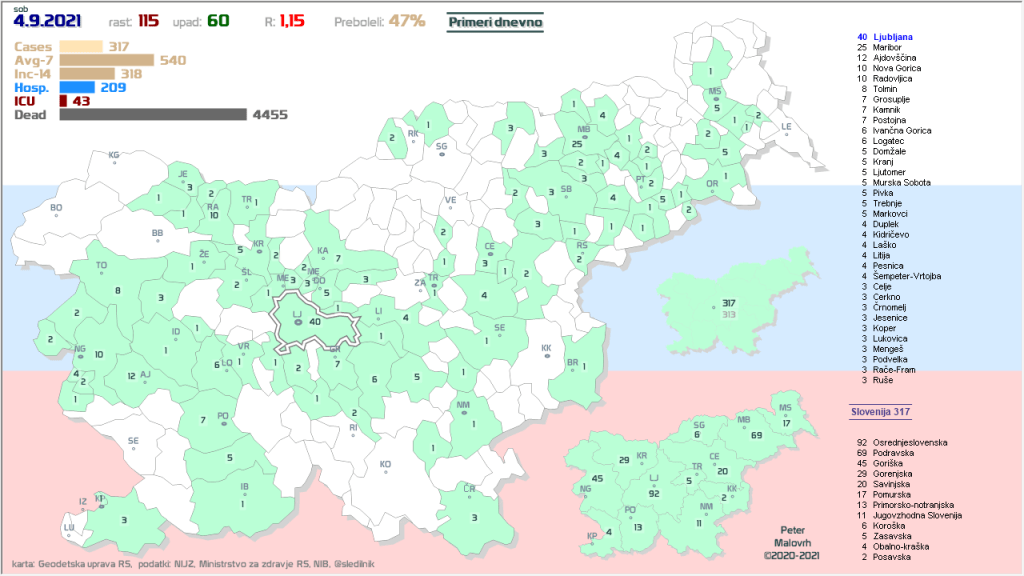1024x576 pixels.
Task: Click the dark red ICU bar
Action: click(63, 101)
